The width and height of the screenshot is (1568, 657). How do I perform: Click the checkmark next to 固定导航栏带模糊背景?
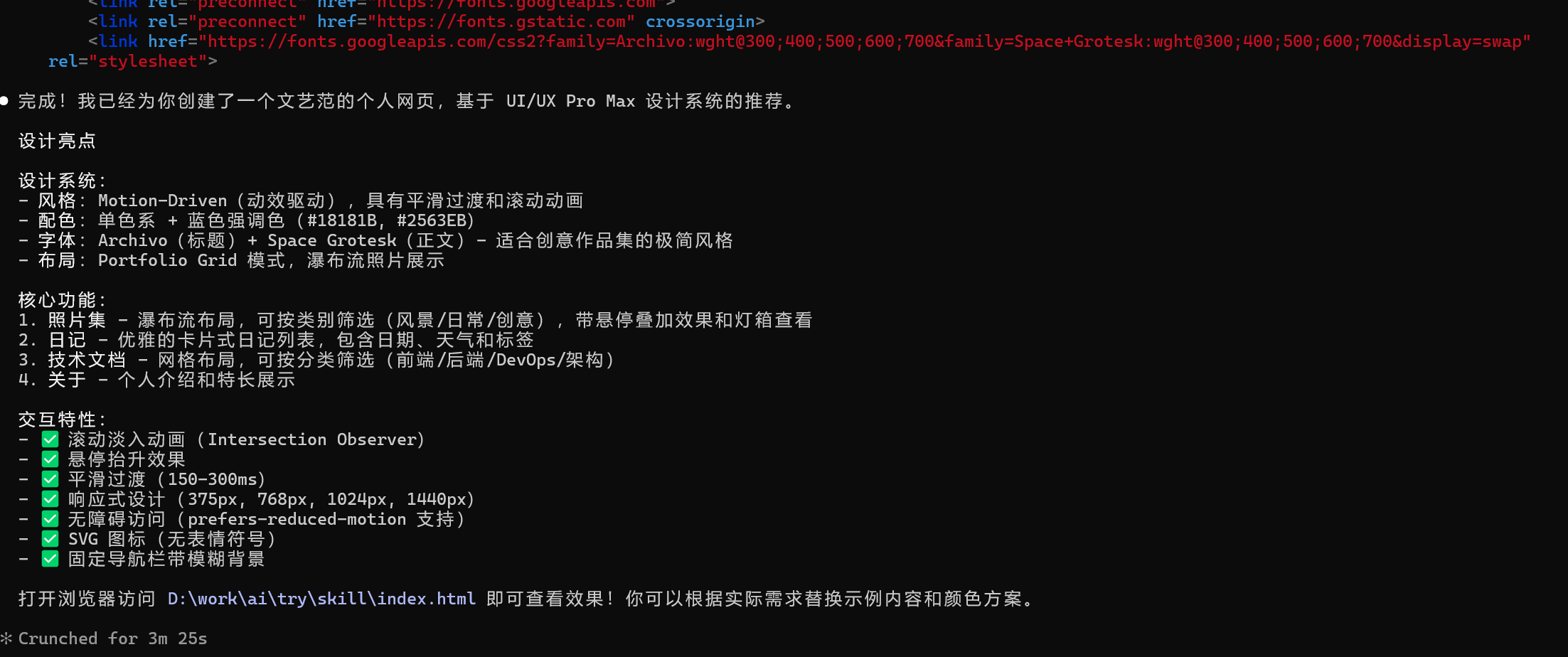50,559
